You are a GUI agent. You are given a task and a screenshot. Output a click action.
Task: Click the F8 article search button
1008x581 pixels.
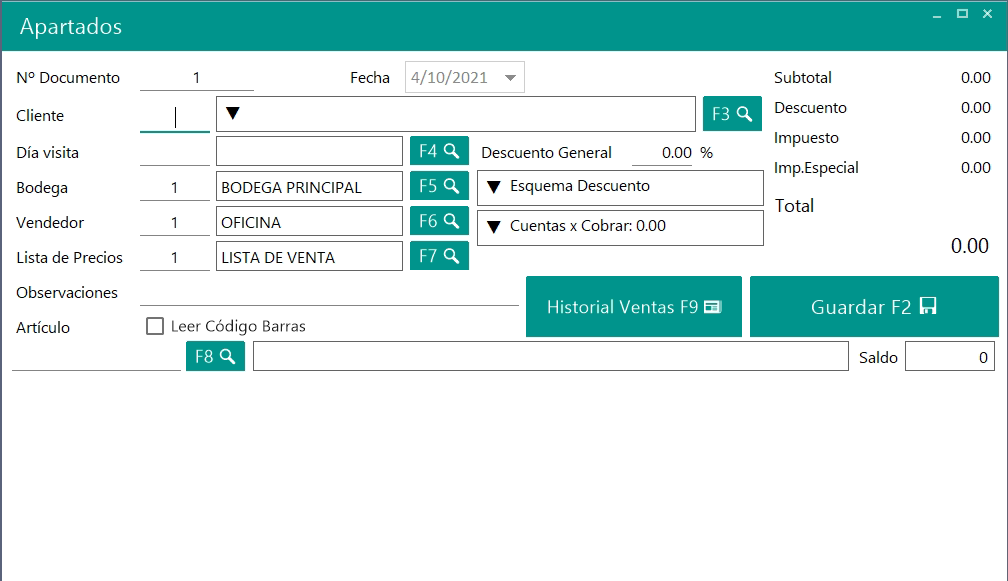click(x=215, y=356)
